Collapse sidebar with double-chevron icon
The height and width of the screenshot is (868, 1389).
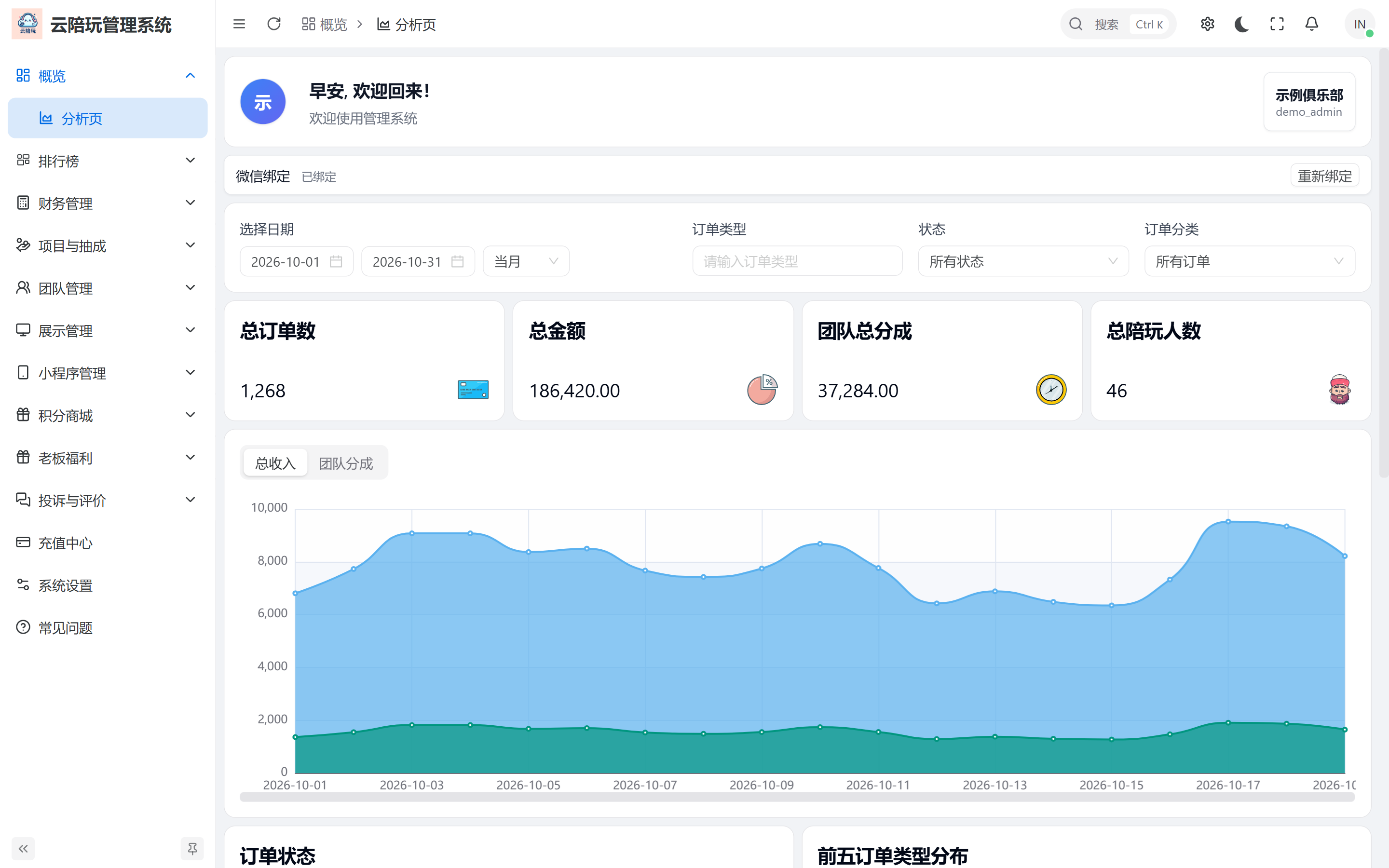(23, 849)
